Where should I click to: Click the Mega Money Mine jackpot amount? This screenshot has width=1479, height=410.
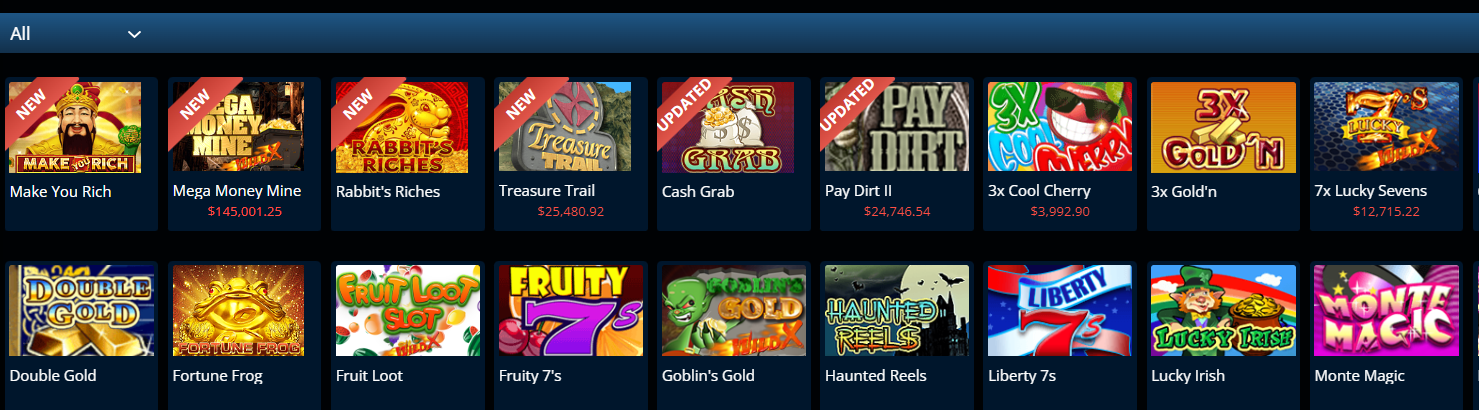pos(245,211)
